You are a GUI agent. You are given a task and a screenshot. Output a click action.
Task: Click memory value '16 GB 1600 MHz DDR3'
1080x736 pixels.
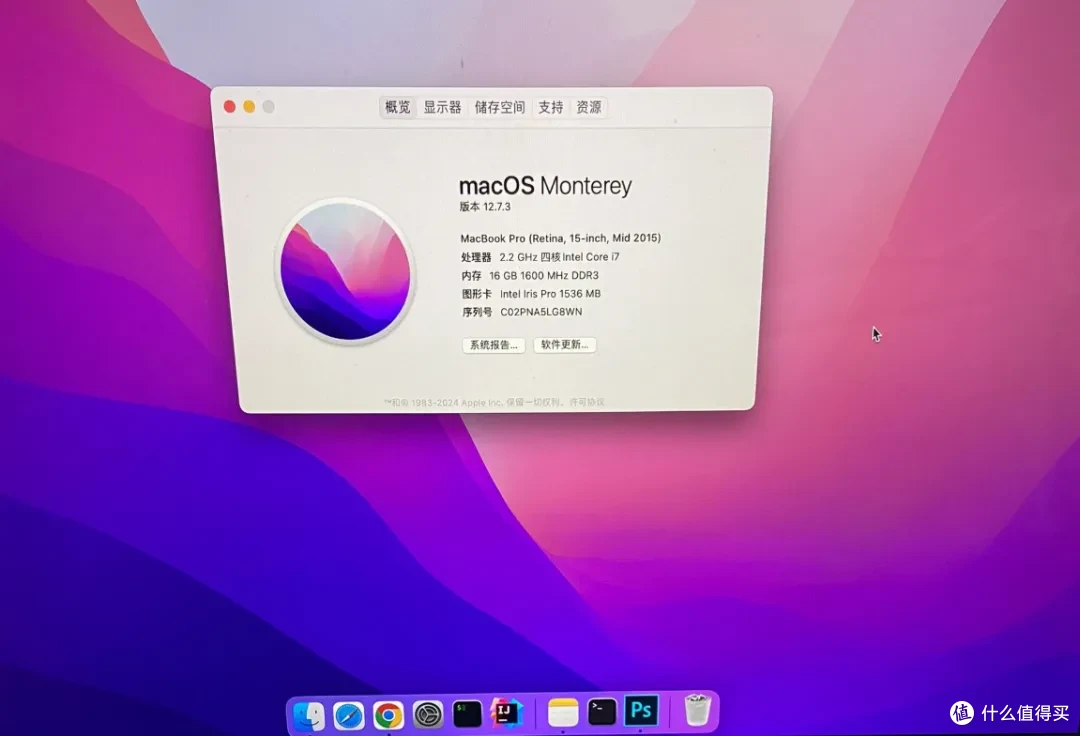pos(543,275)
